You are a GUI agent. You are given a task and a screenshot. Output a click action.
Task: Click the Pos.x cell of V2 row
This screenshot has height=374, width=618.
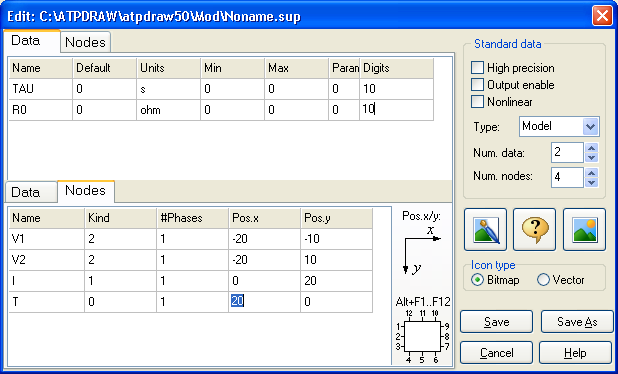tap(264, 259)
